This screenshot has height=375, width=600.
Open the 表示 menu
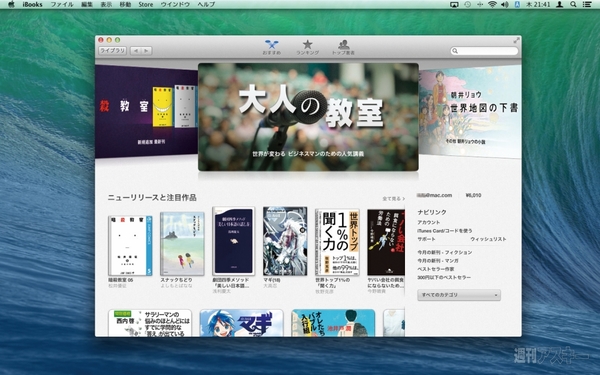click(x=106, y=4)
